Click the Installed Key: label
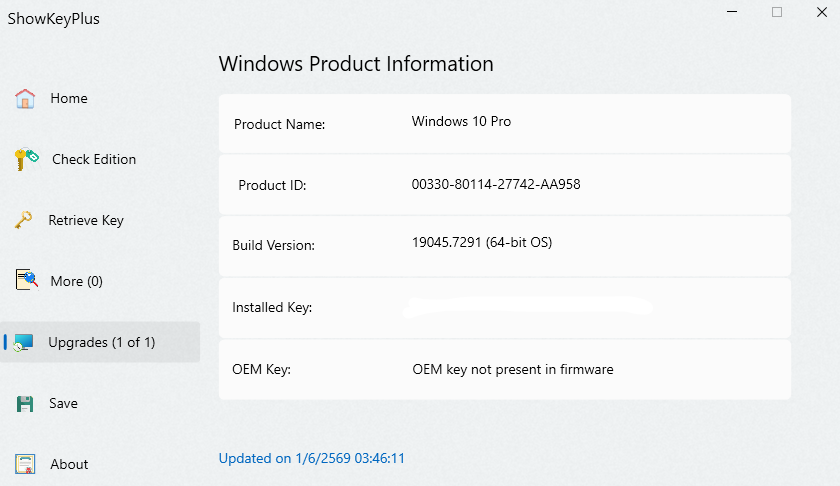The width and height of the screenshot is (840, 486). click(272, 307)
